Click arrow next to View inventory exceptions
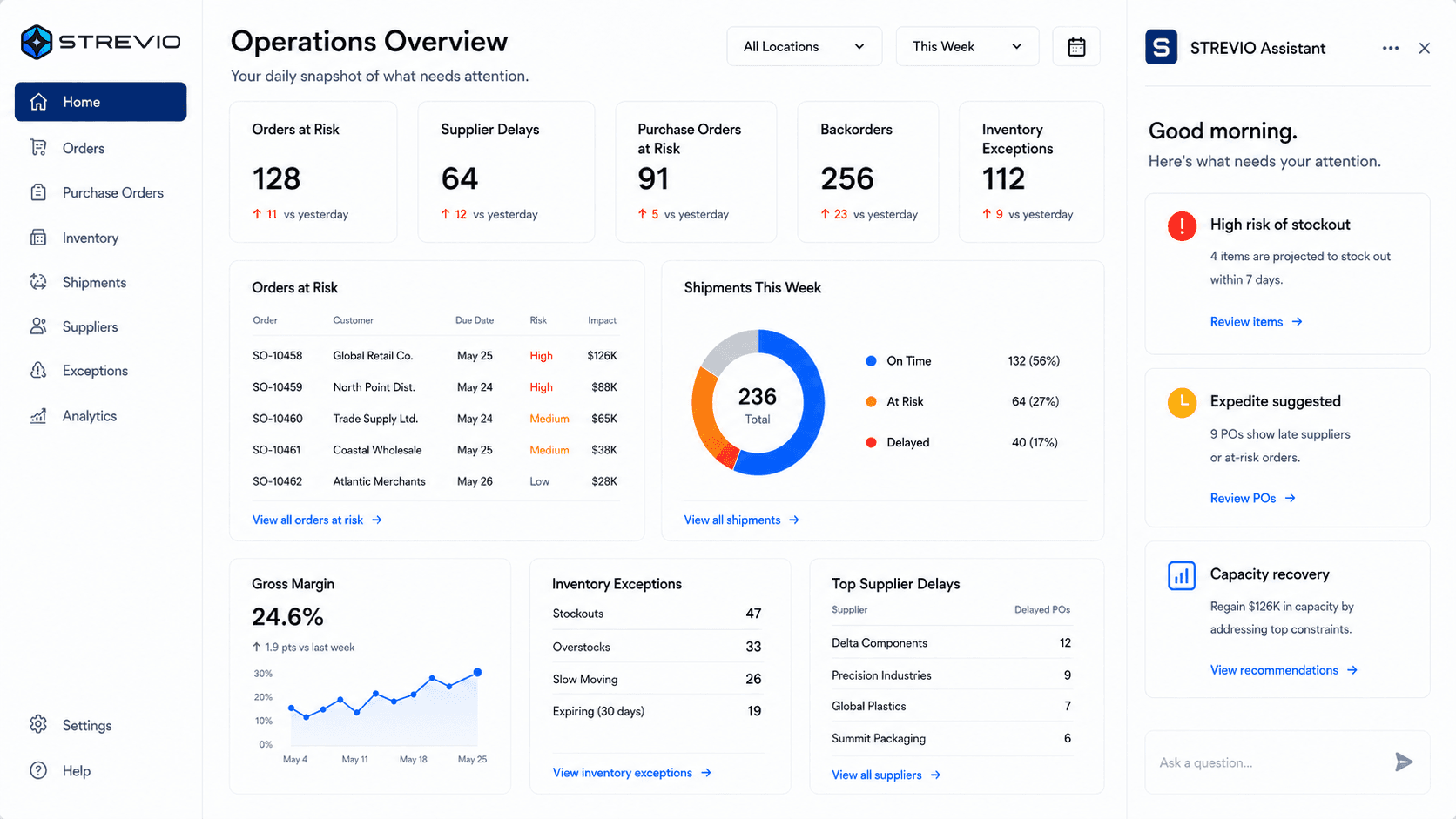The height and width of the screenshot is (819, 1456). [706, 773]
